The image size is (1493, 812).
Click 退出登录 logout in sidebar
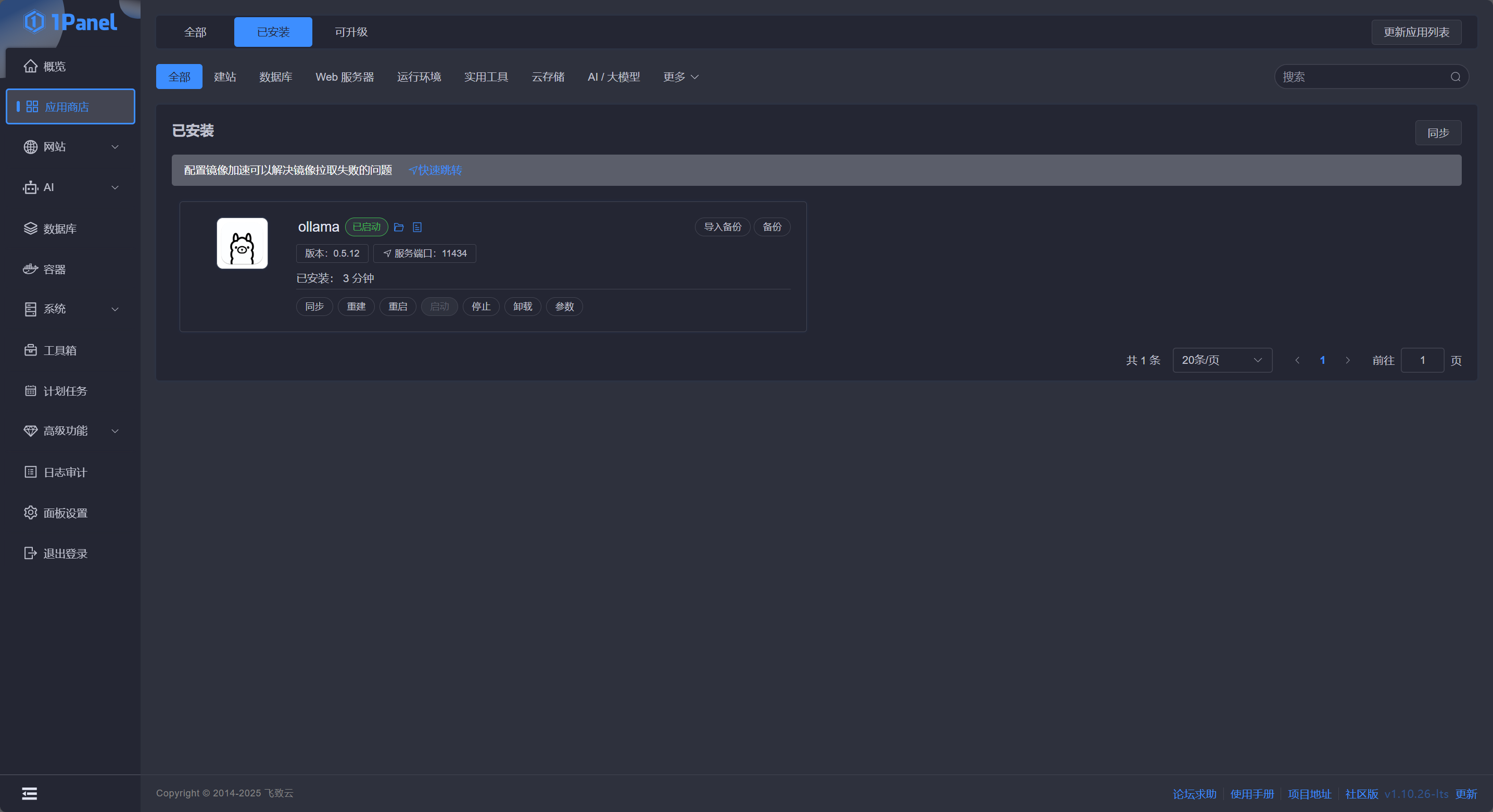[65, 553]
